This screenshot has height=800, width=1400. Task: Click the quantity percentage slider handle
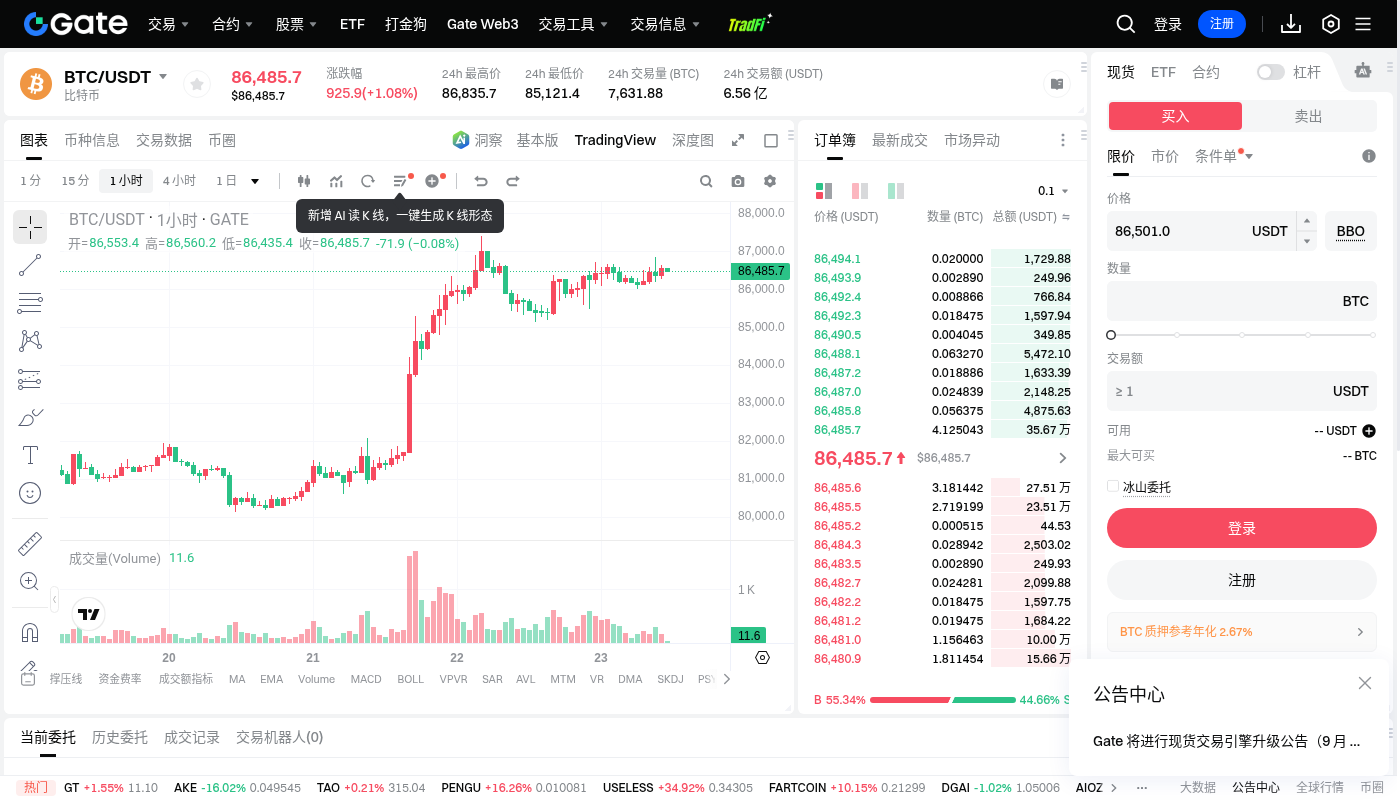(1111, 335)
